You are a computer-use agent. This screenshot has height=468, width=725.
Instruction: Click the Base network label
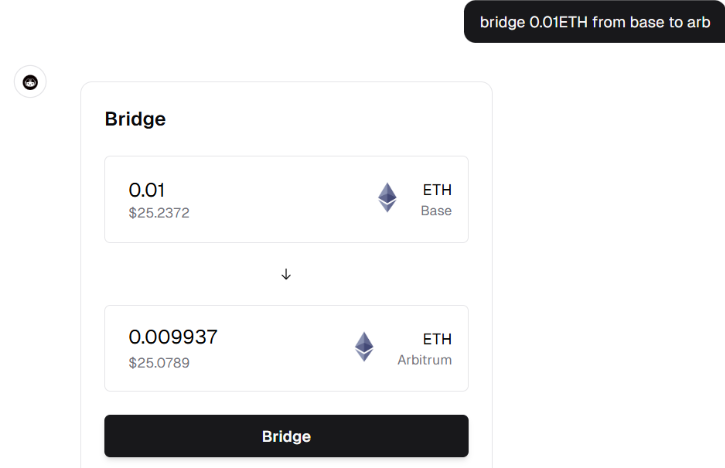(x=436, y=211)
